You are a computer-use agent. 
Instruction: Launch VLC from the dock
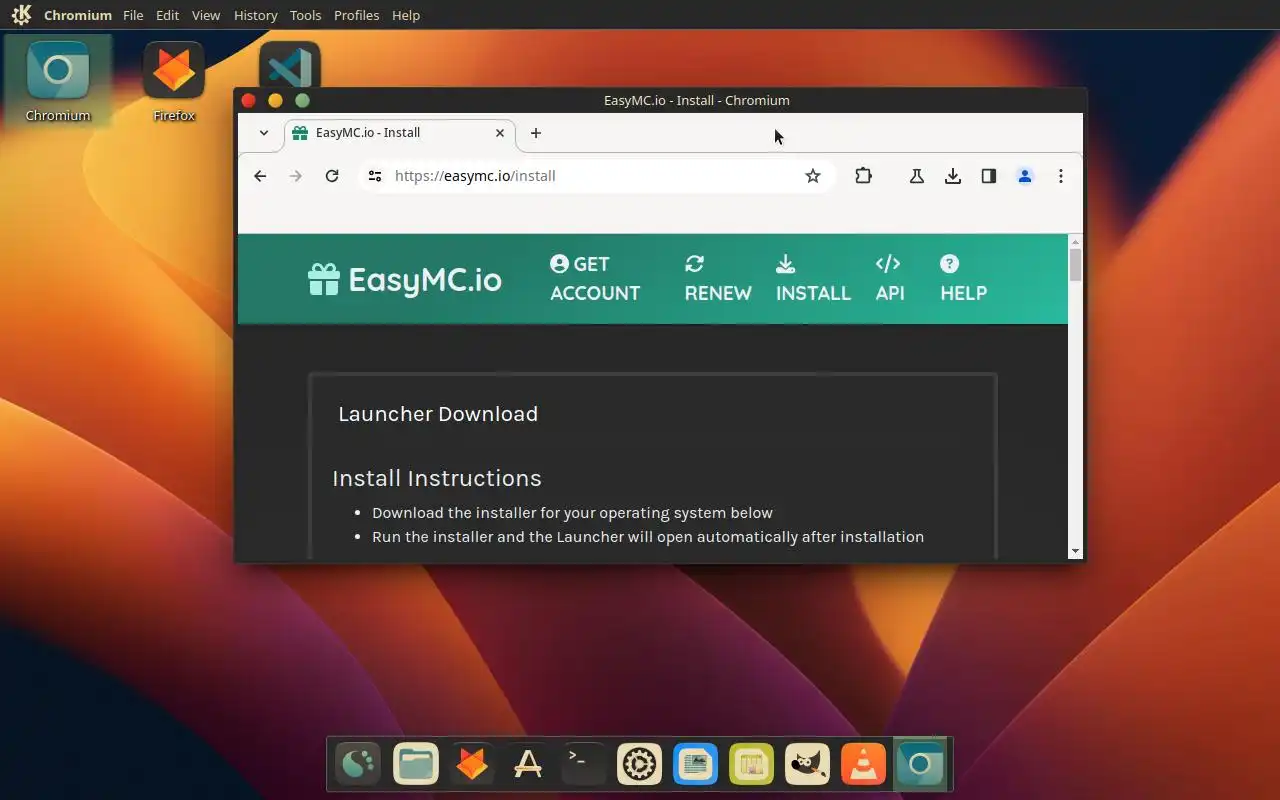point(863,765)
